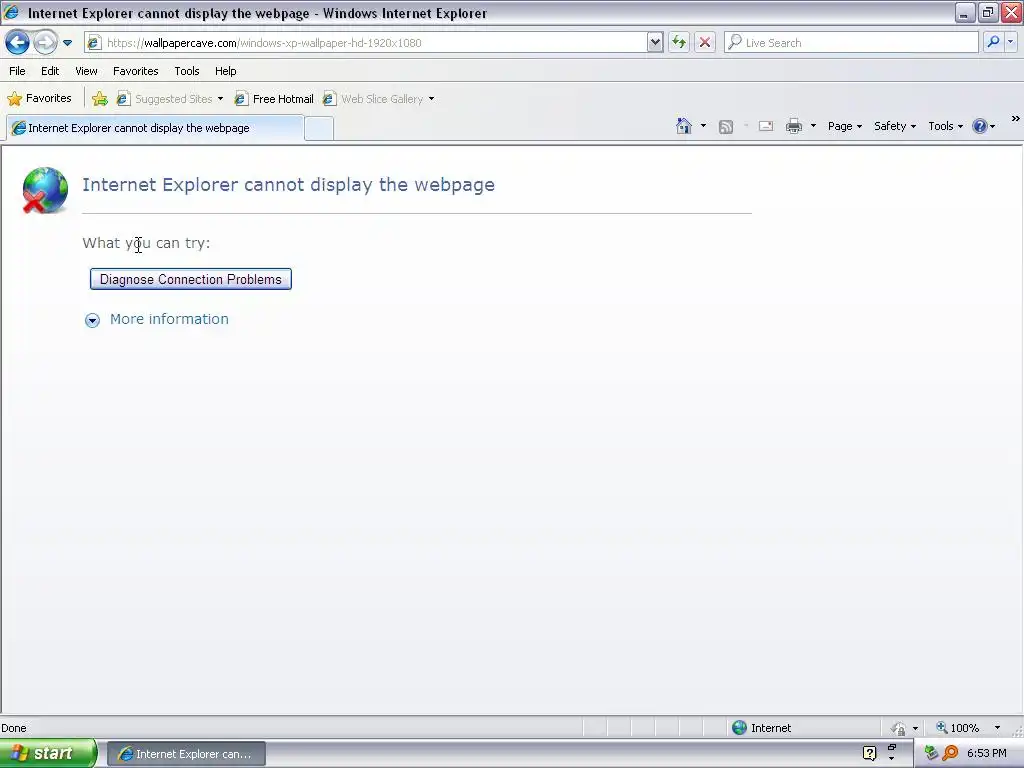Click the globe with red X error icon
The width and height of the screenshot is (1024, 768).
(x=44, y=190)
